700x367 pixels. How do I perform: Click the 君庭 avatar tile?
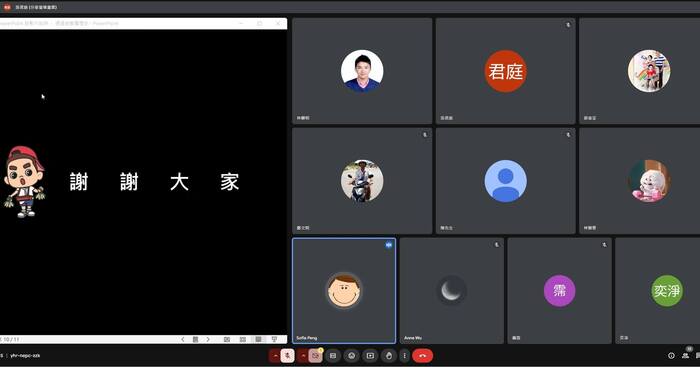point(505,71)
